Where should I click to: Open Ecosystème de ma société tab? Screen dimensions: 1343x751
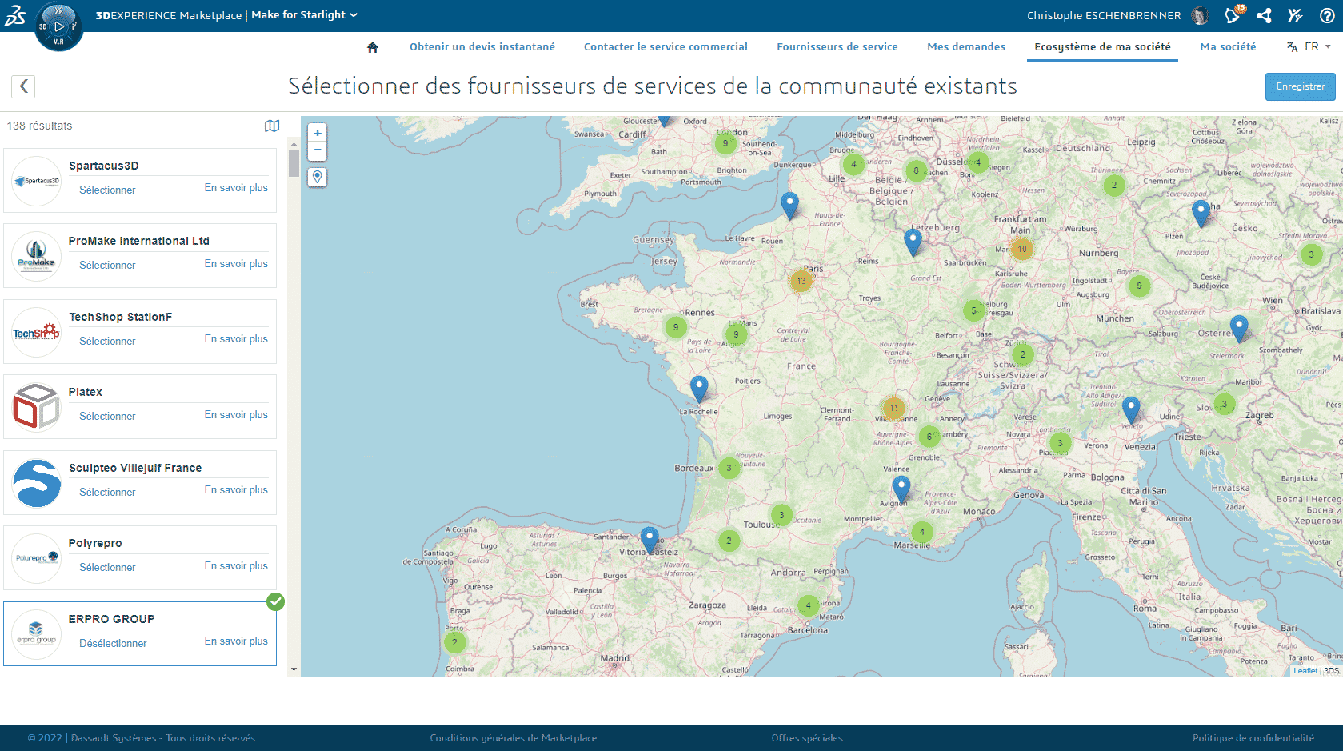[1103, 47]
